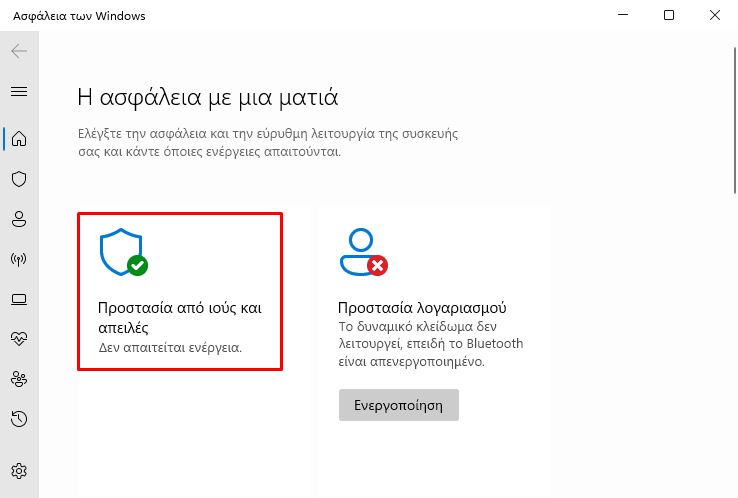Image resolution: width=738 pixels, height=498 pixels.
Task: Open Προστασία λογαριασμού heading
Action: (422, 308)
